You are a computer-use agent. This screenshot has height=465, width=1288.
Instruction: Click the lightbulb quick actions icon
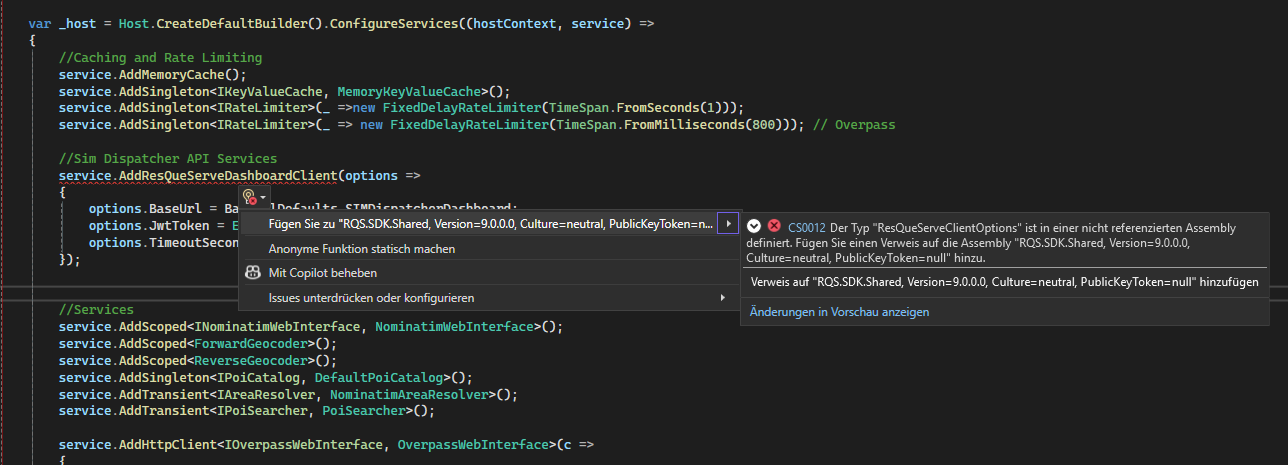pyautogui.click(x=249, y=199)
